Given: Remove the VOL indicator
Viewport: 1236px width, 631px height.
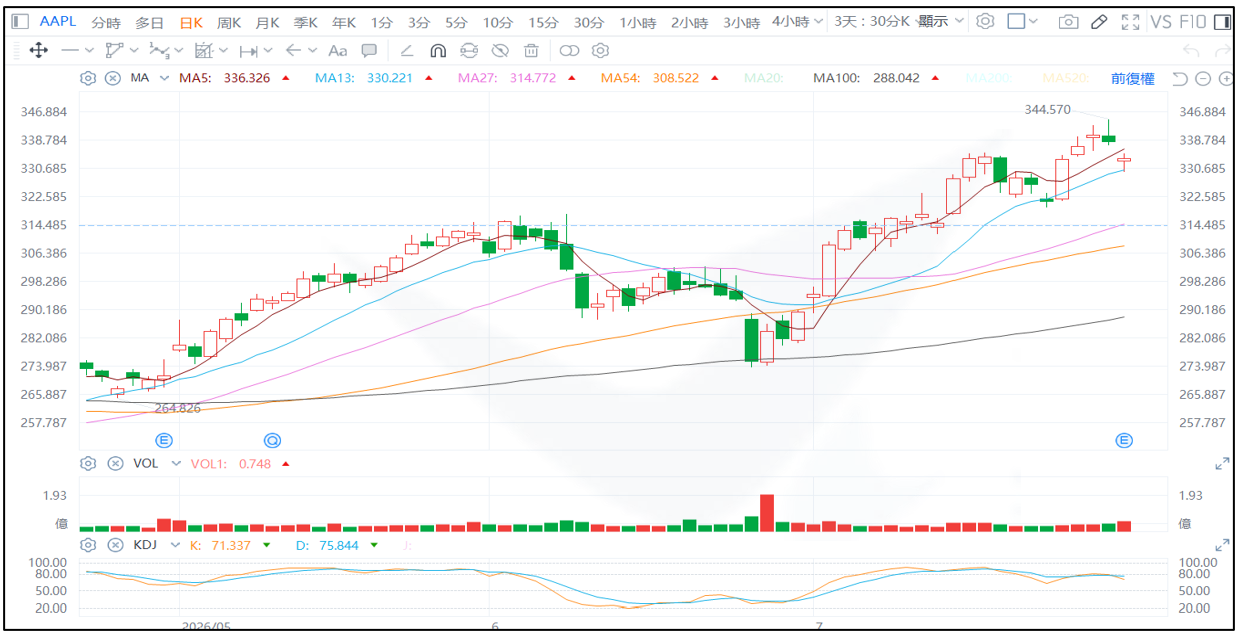Looking at the screenshot, I should tap(115, 464).
